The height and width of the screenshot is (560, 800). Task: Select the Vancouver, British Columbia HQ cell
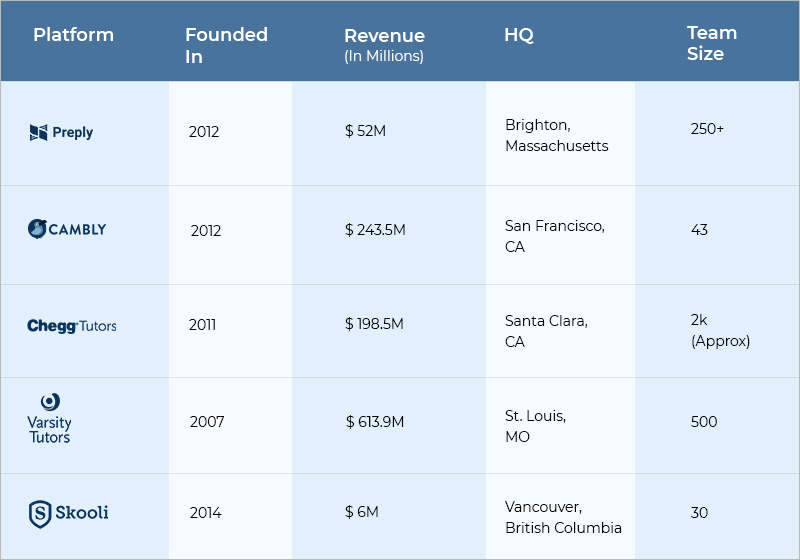click(563, 517)
